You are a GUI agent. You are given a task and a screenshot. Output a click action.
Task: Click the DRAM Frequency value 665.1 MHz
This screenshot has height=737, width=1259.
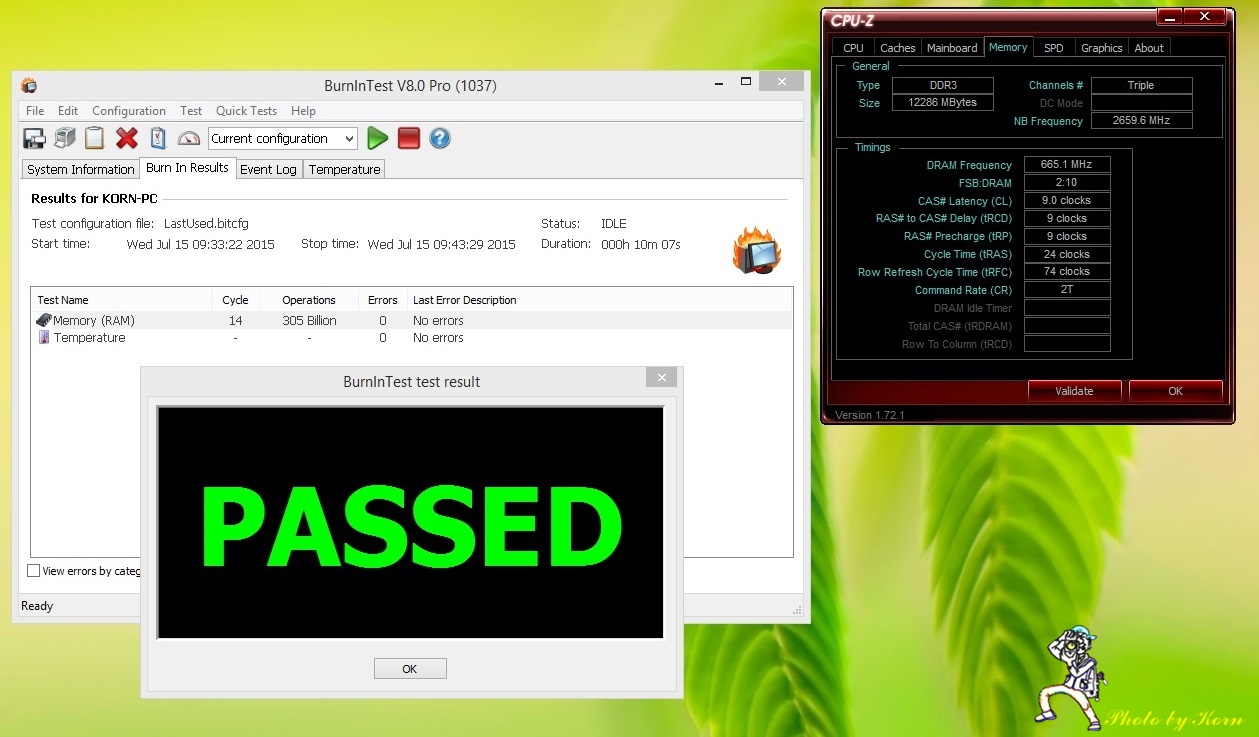(1067, 165)
